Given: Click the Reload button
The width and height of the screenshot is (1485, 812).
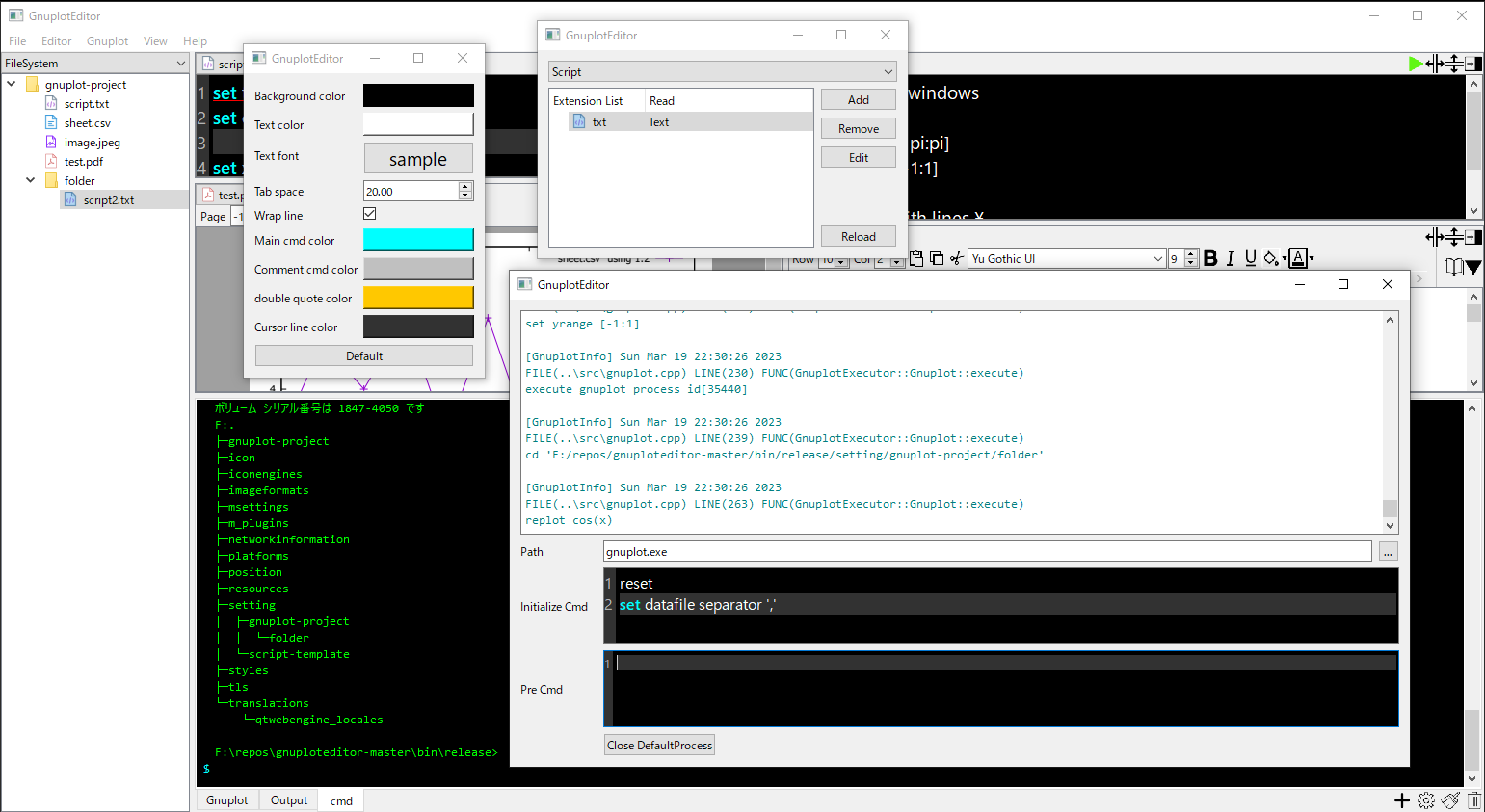Looking at the screenshot, I should (x=859, y=237).
